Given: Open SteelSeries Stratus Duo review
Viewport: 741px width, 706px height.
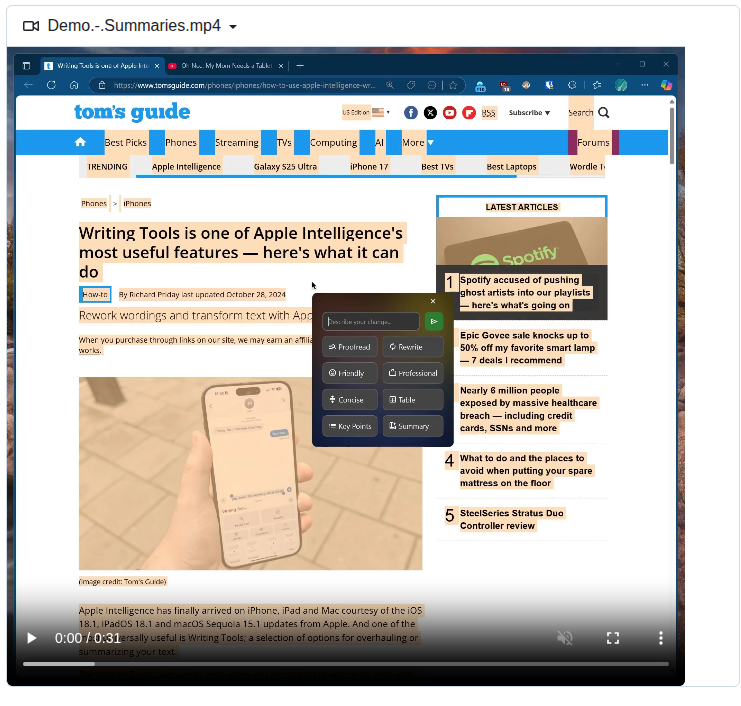Looking at the screenshot, I should pyautogui.click(x=512, y=519).
